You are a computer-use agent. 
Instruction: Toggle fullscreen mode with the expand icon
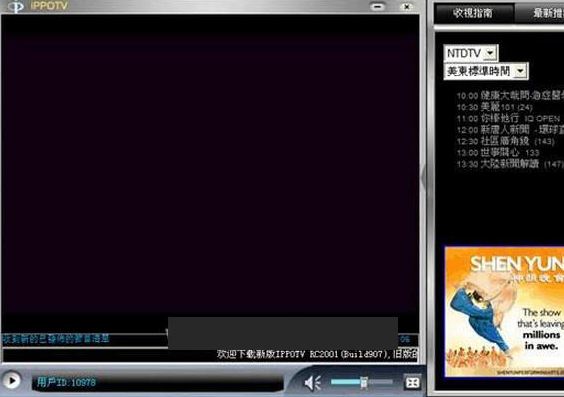(x=412, y=382)
